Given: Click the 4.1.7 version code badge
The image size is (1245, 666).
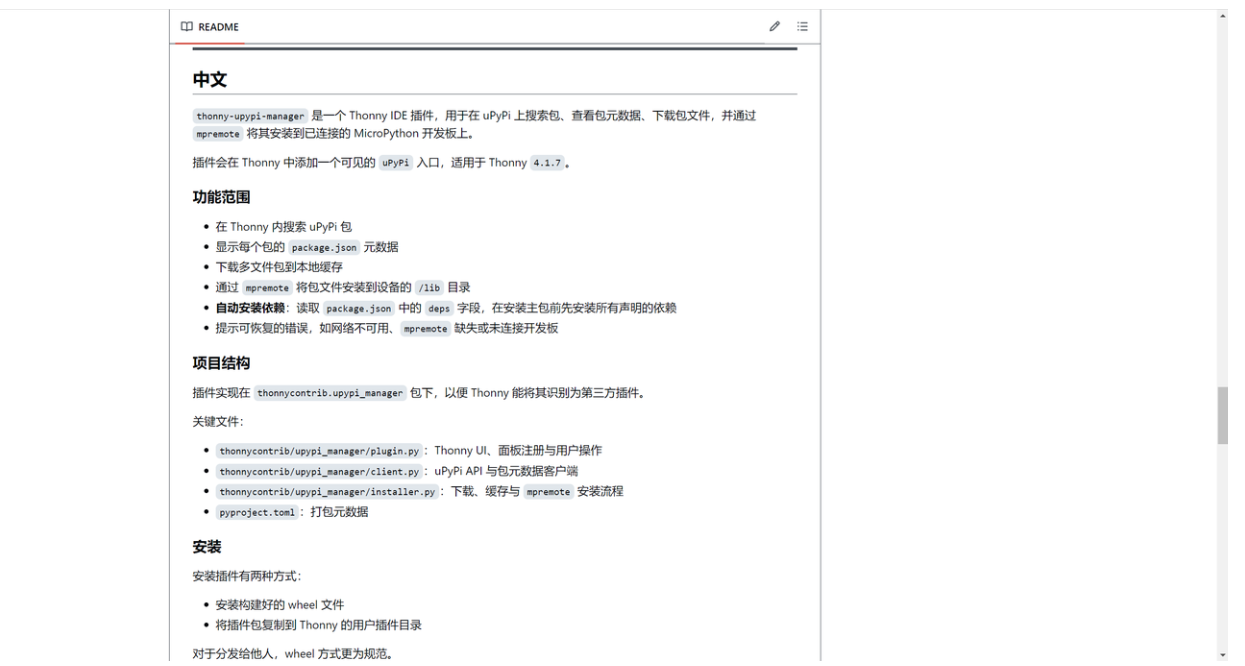Looking at the screenshot, I should [x=547, y=164].
